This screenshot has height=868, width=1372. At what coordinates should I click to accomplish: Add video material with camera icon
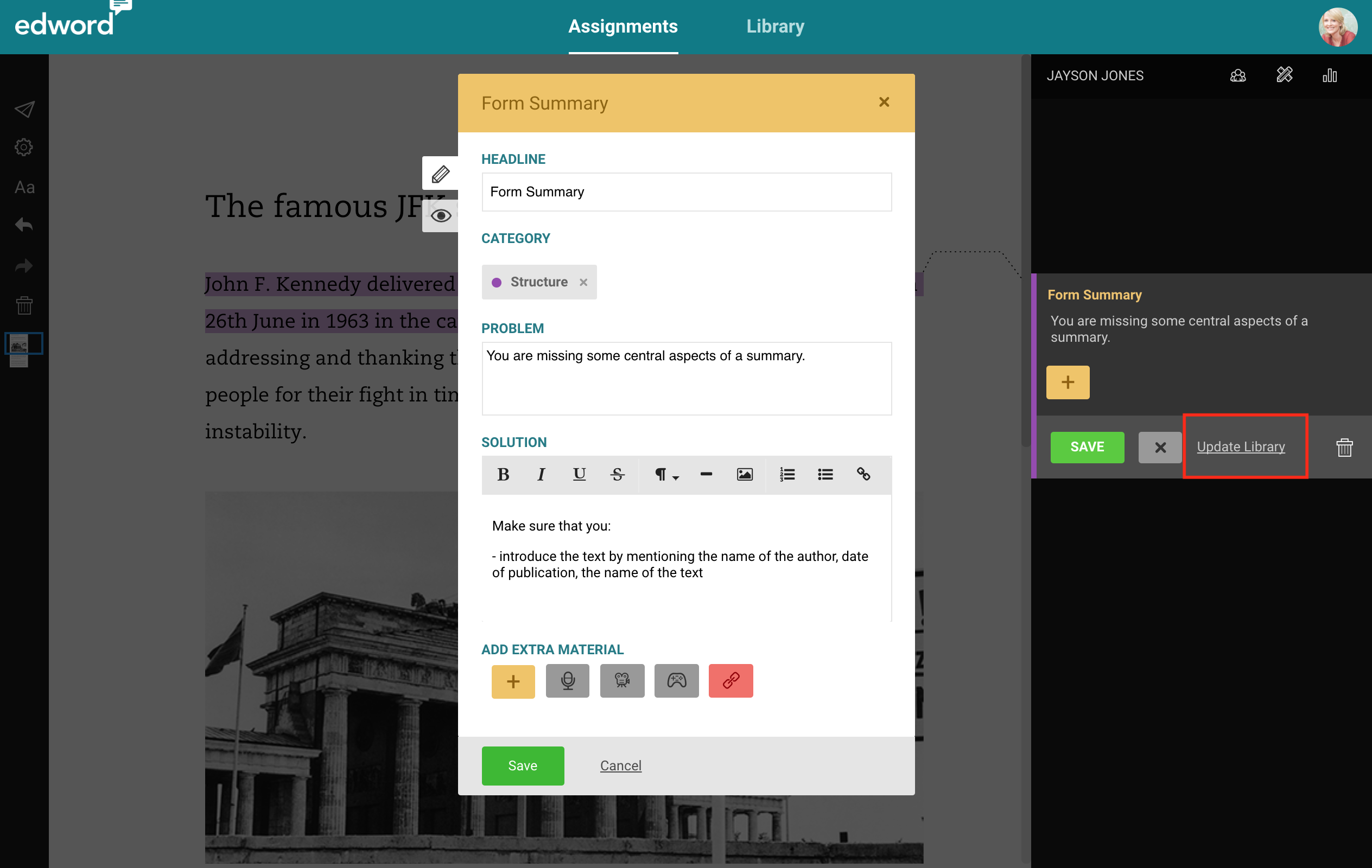click(621, 681)
